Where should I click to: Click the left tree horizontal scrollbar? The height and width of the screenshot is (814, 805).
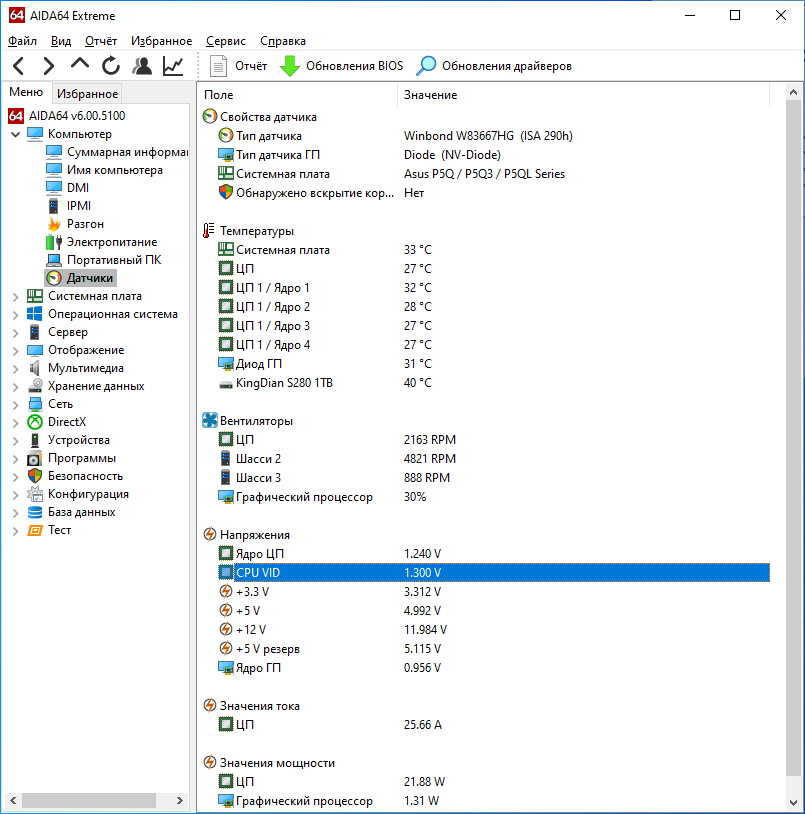89,800
